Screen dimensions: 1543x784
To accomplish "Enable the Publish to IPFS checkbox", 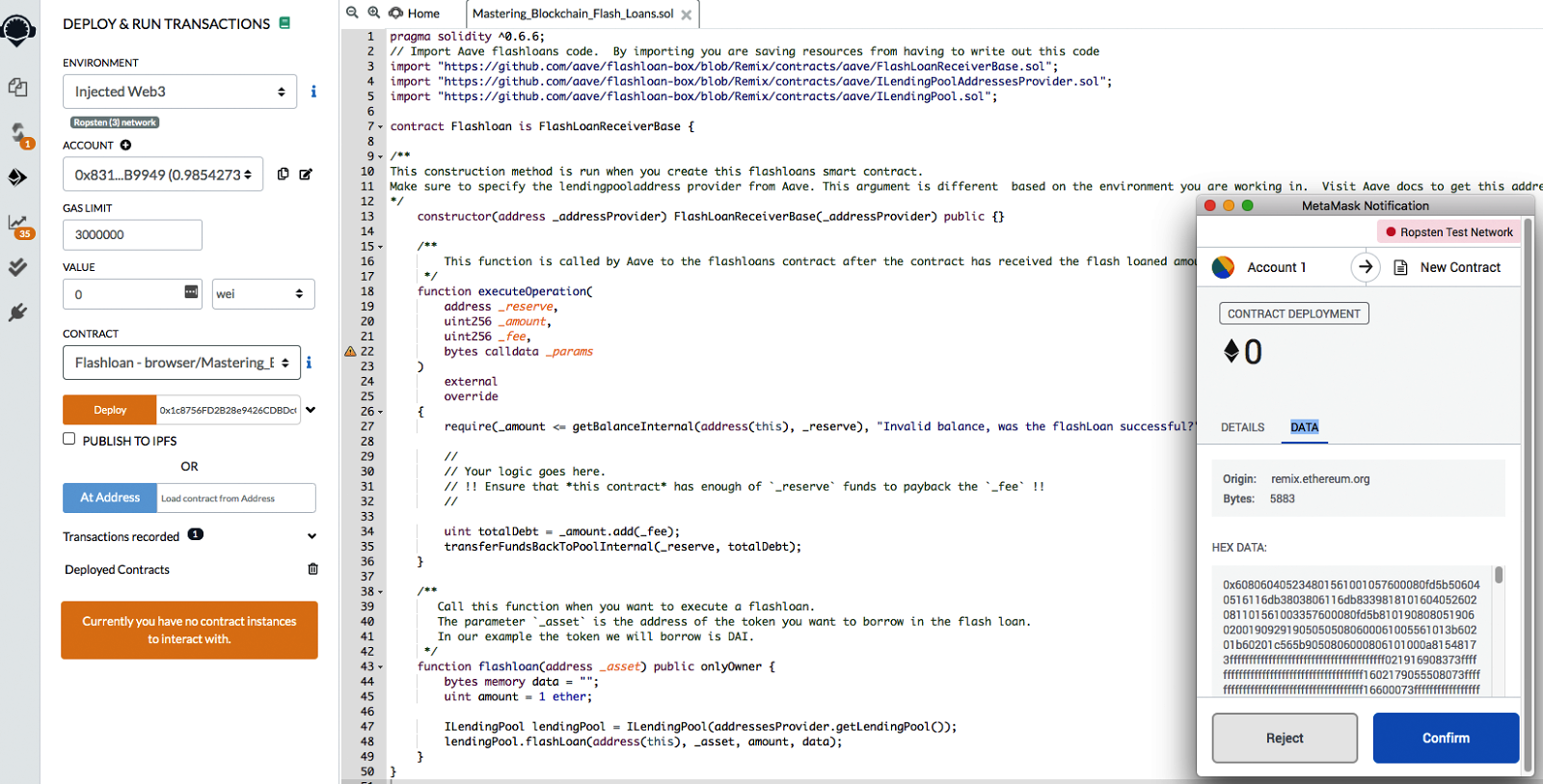I will [x=69, y=439].
